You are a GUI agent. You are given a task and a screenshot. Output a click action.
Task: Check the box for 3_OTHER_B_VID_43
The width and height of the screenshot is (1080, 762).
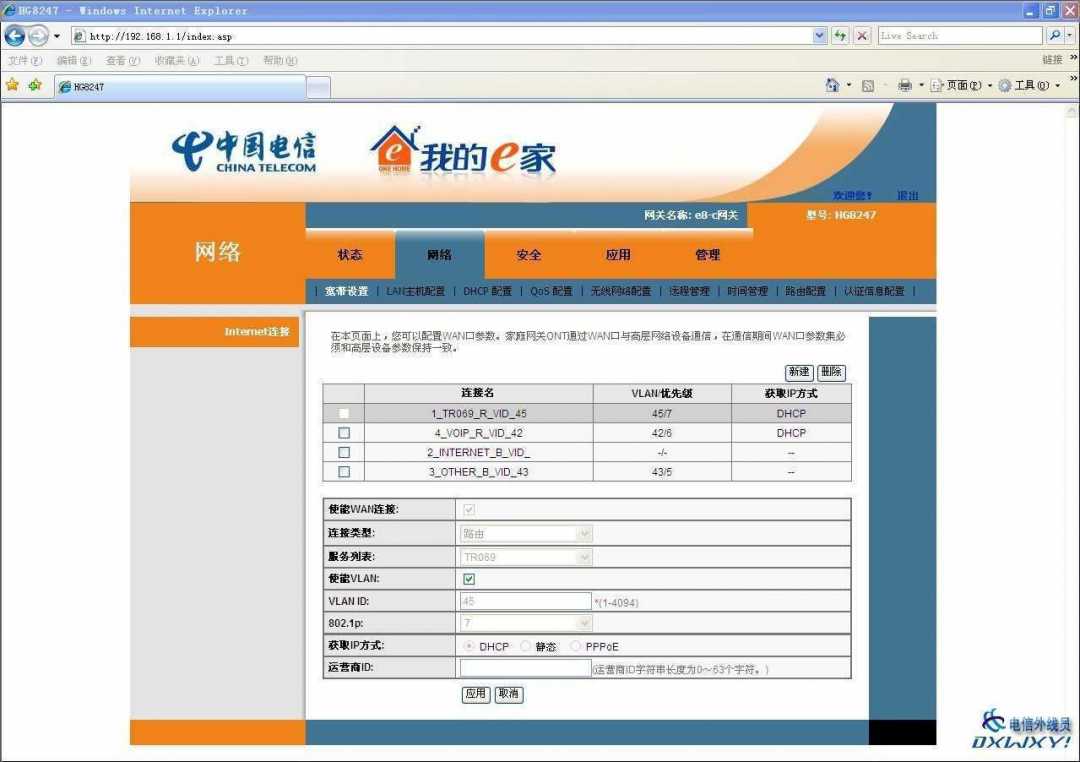[344, 472]
